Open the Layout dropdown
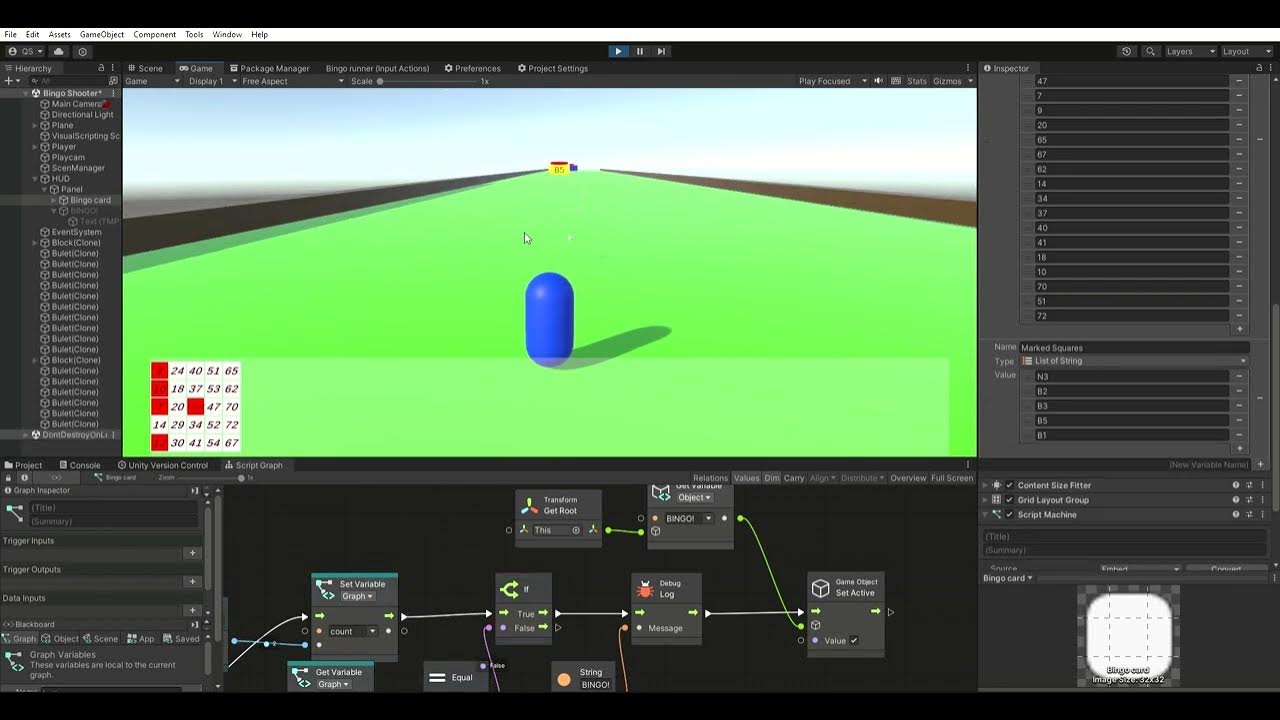The image size is (1280, 720). pyautogui.click(x=1246, y=51)
